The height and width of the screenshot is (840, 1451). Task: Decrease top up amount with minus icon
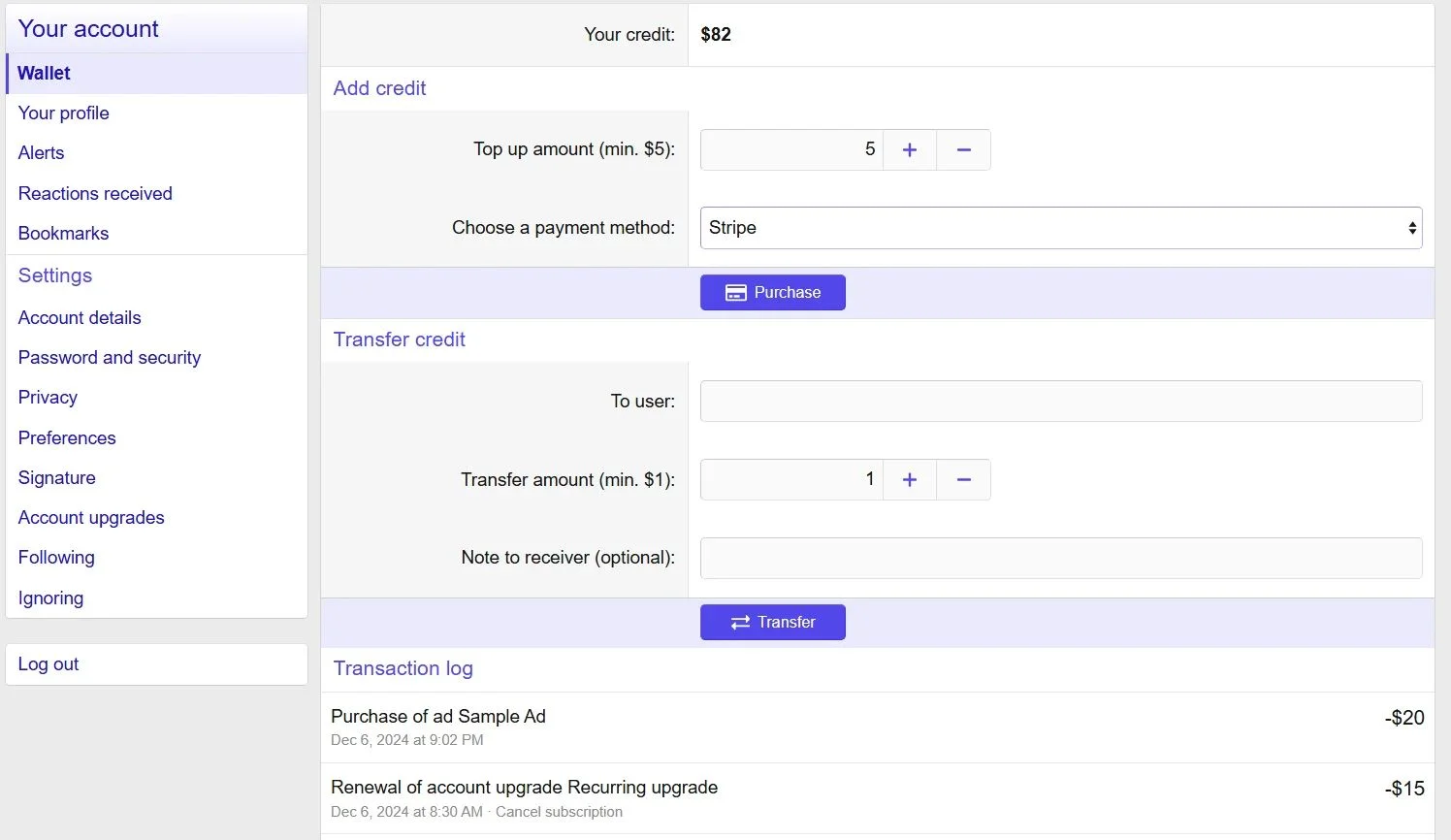963,150
